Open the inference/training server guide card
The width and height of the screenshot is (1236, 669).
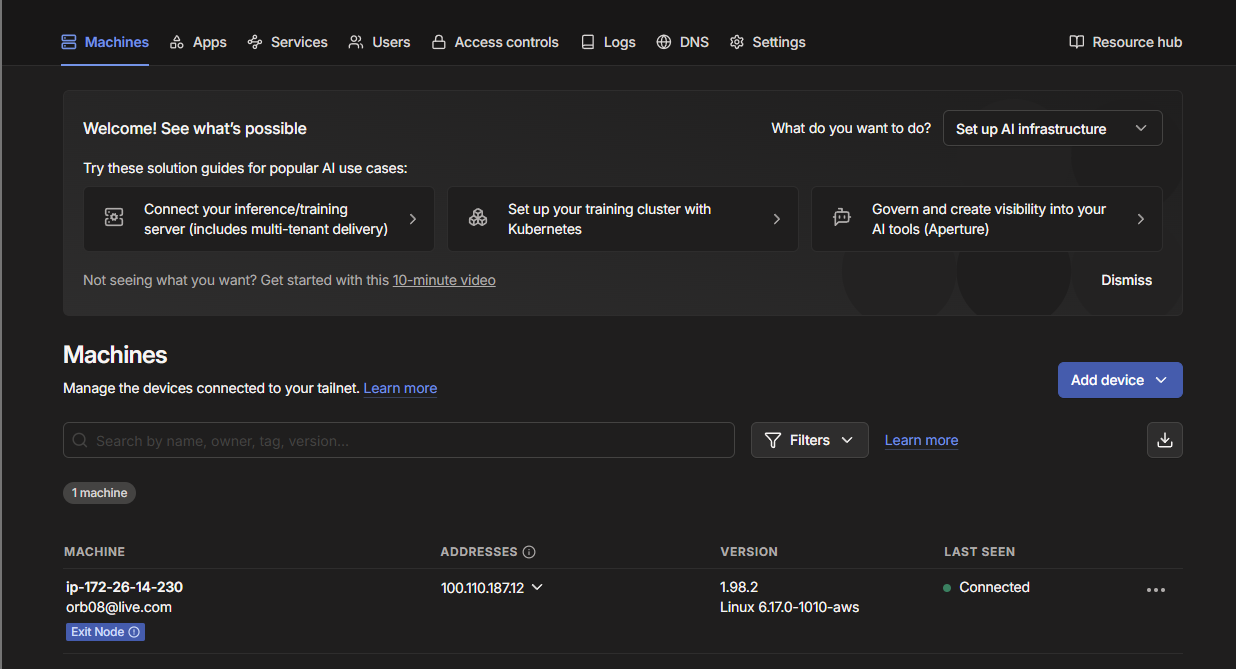pyautogui.click(x=259, y=219)
